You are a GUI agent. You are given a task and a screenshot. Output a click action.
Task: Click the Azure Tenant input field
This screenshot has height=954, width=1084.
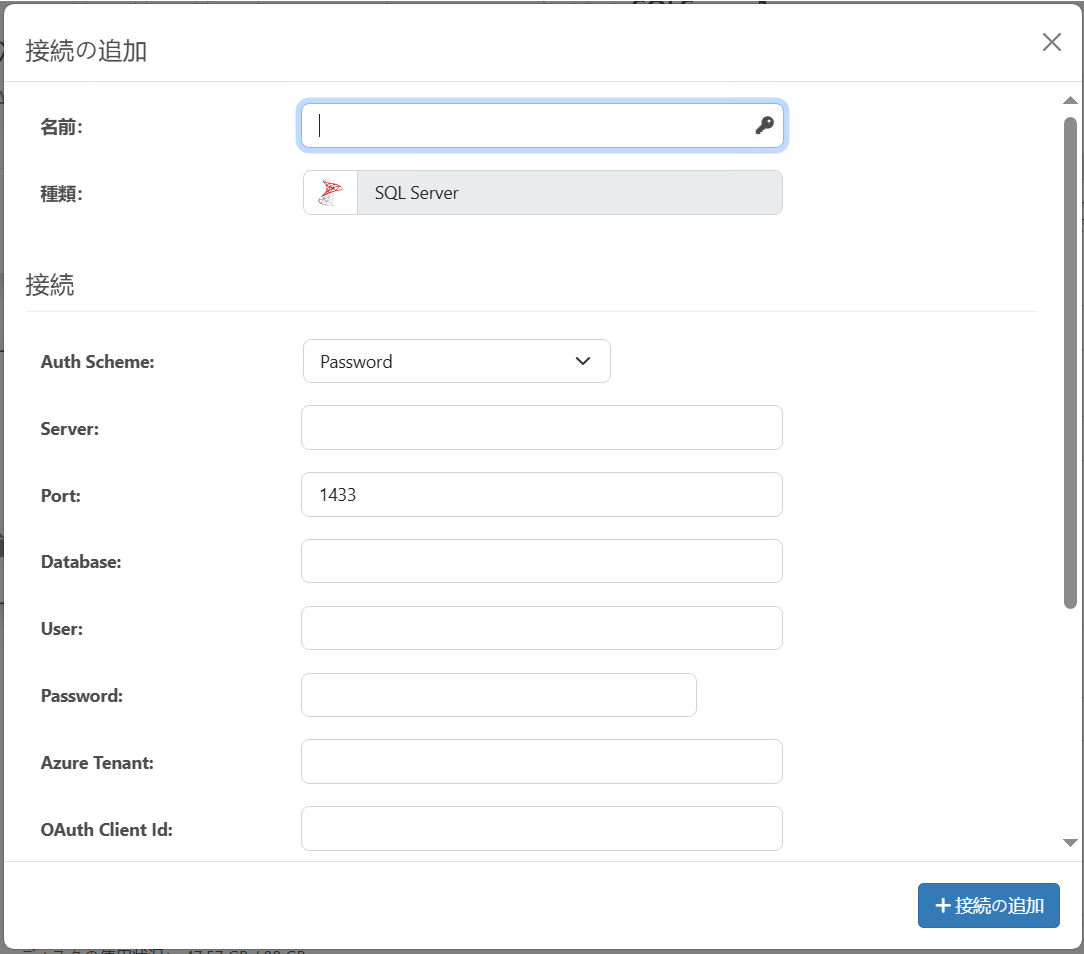(x=542, y=761)
